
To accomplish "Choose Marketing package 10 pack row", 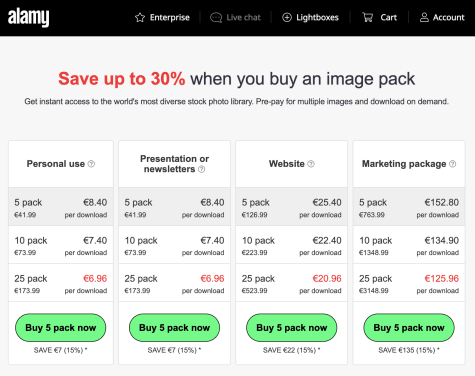I will point(409,245).
